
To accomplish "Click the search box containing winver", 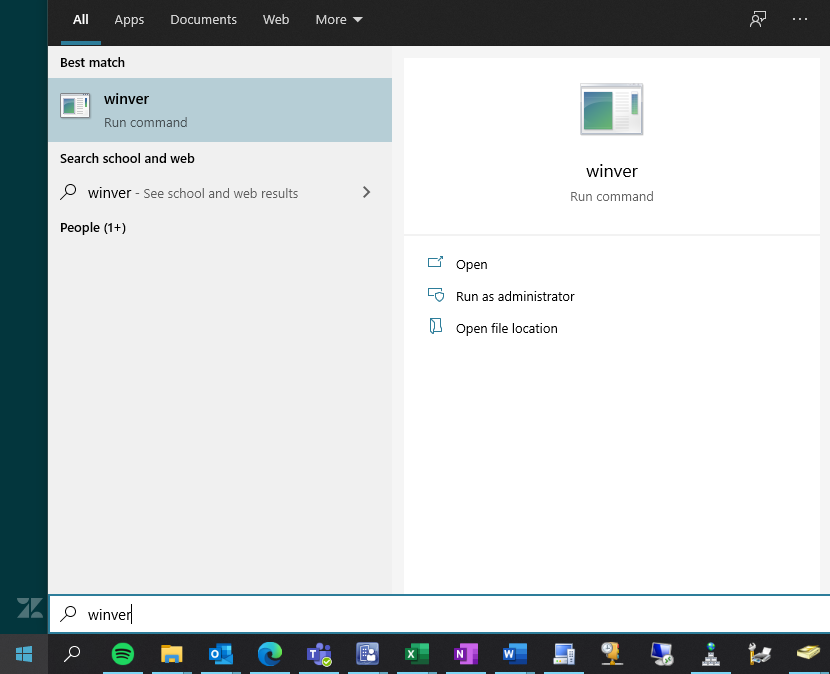I will point(439,614).
